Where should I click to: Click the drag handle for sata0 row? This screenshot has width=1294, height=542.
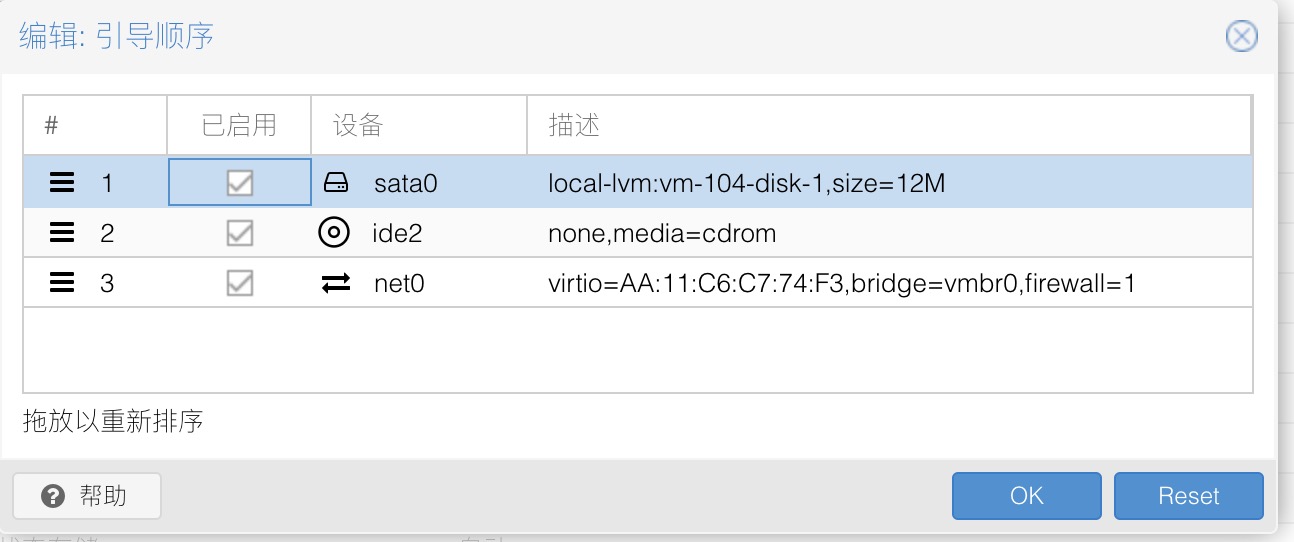coord(62,183)
